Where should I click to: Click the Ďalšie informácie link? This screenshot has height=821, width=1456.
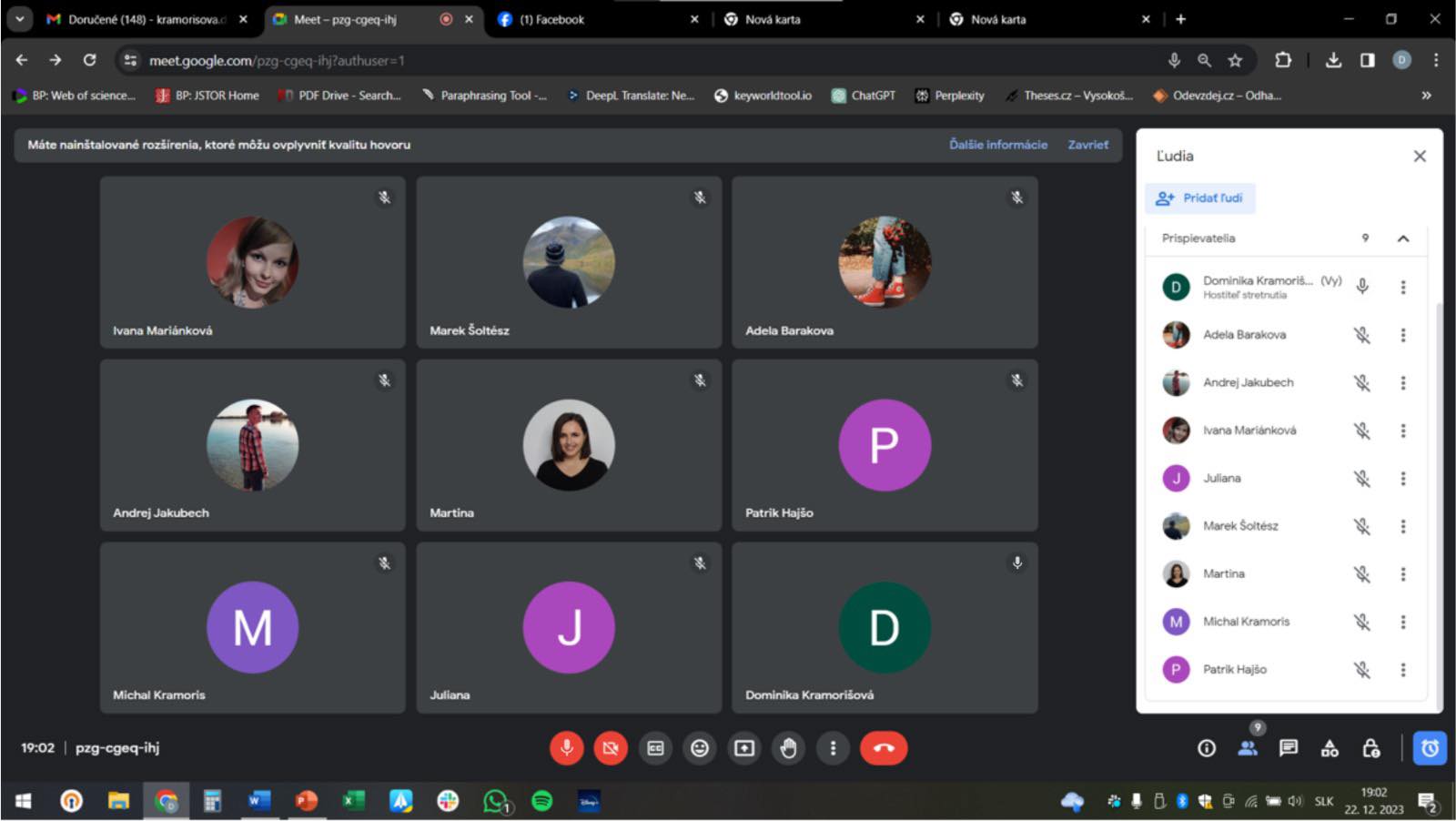pos(997,145)
